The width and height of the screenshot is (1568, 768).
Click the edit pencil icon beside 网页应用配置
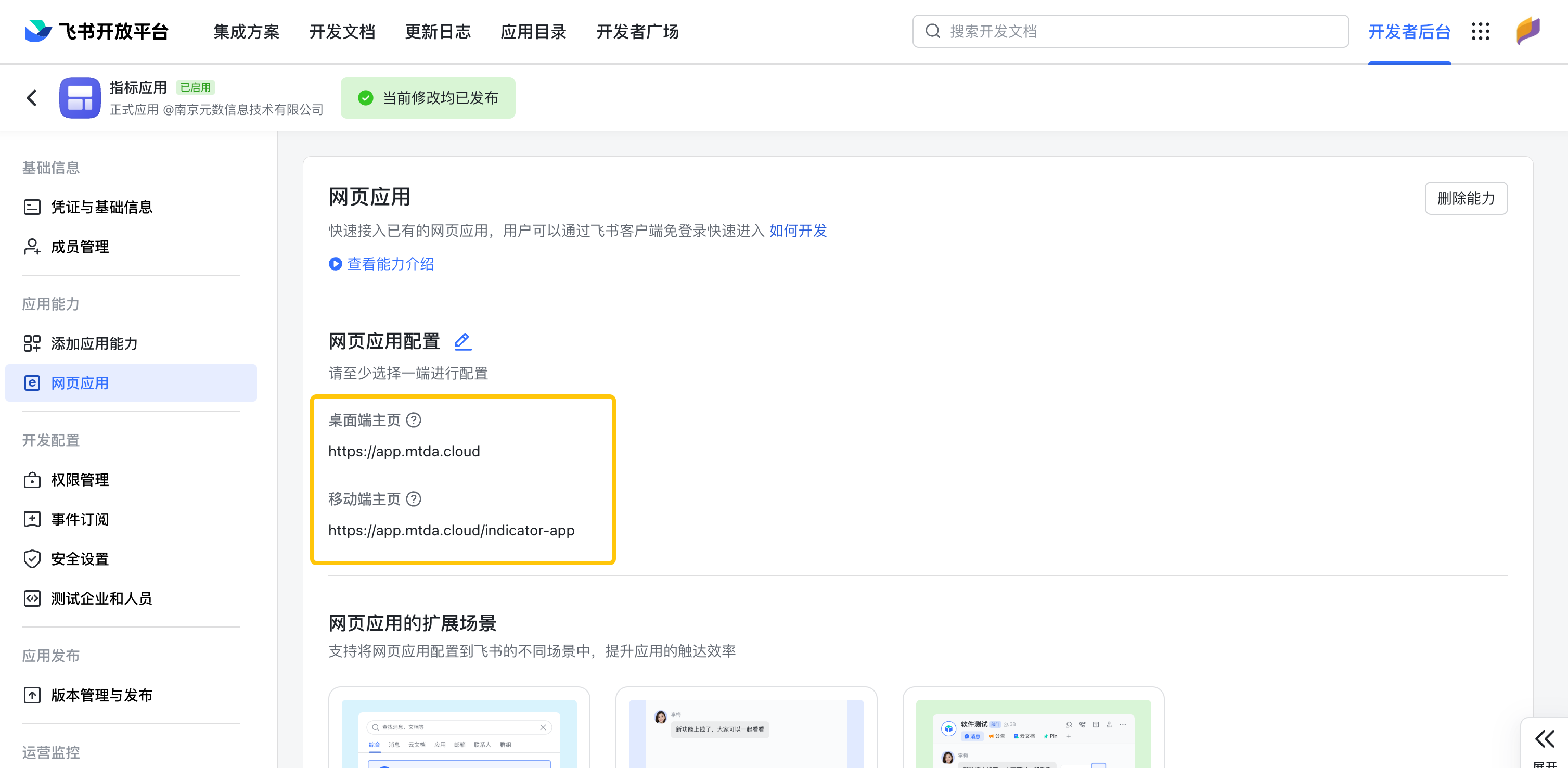[462, 341]
